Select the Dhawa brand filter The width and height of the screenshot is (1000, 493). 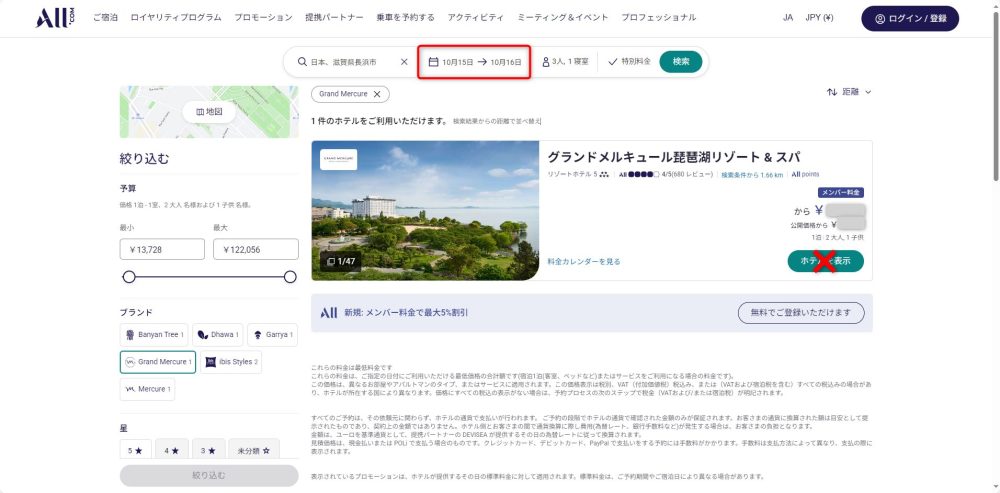217,335
